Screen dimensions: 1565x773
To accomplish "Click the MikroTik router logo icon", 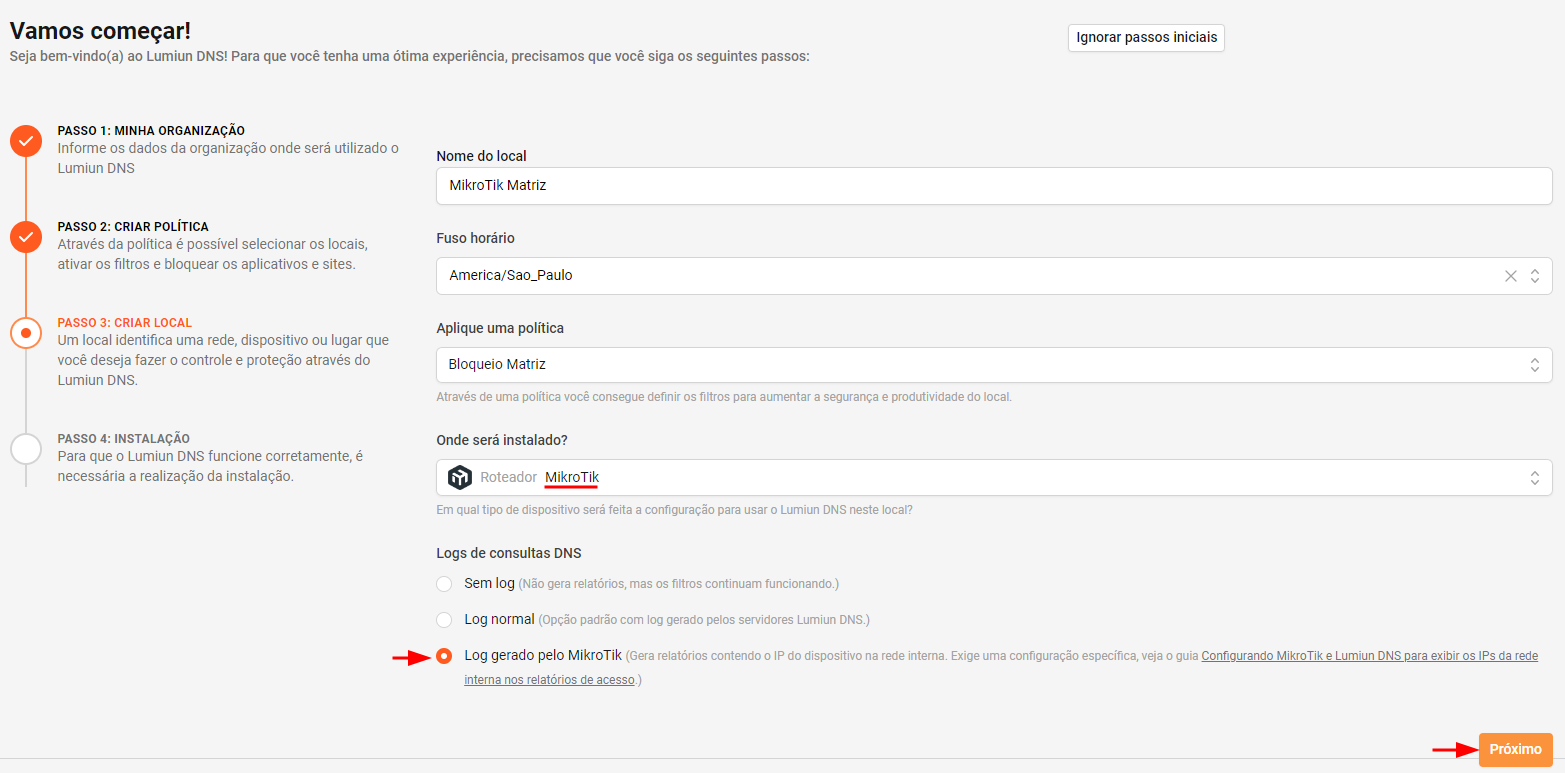I will pyautogui.click(x=460, y=477).
